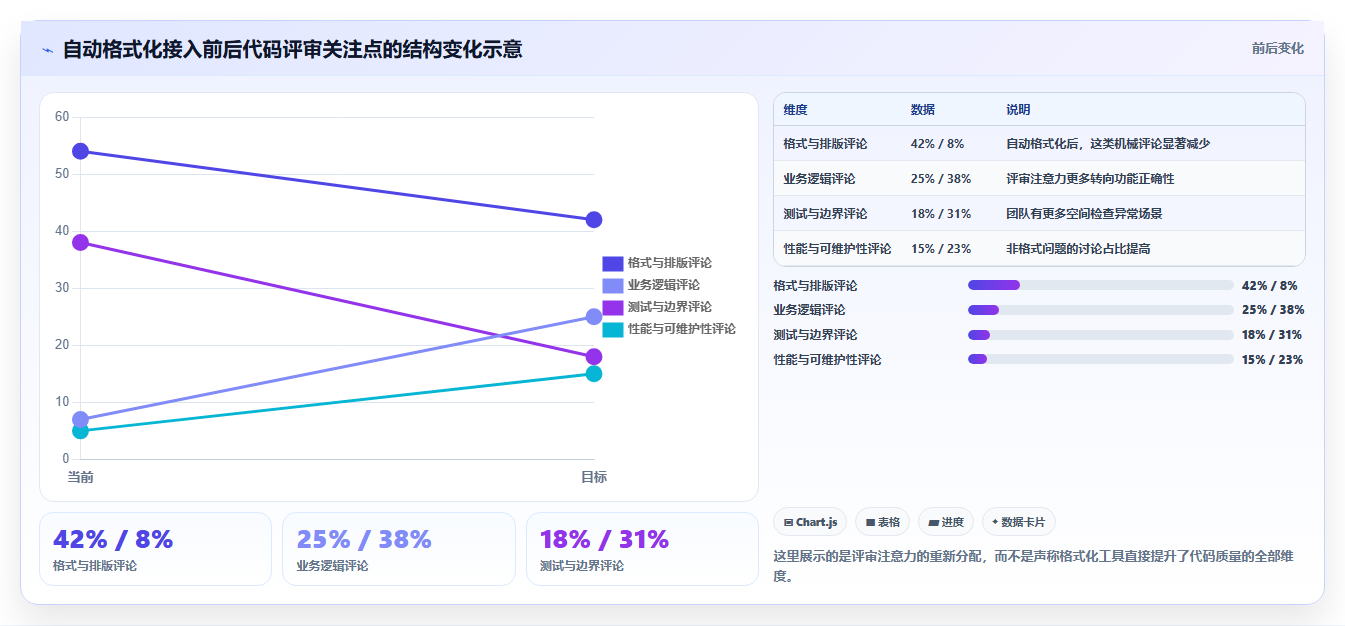Click the 进度 tag chip
1345x626 pixels.
[946, 522]
